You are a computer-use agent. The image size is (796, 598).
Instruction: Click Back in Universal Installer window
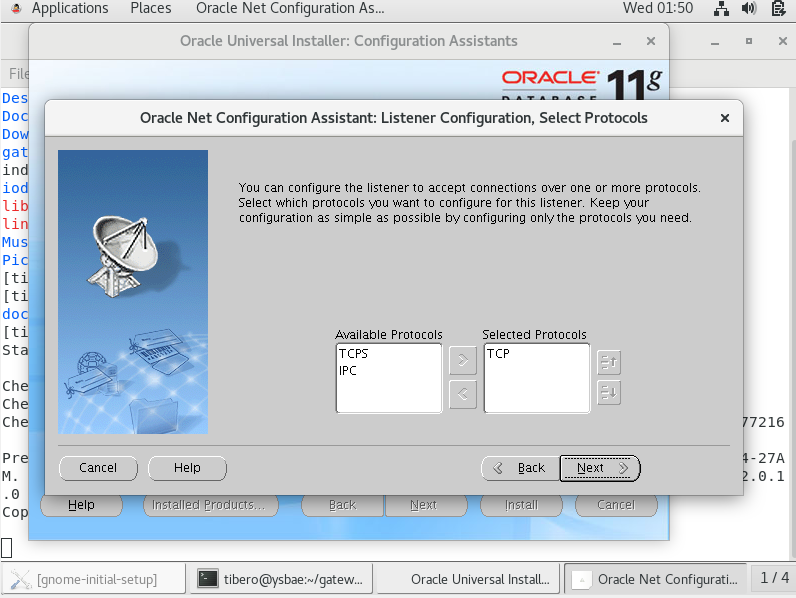click(343, 505)
